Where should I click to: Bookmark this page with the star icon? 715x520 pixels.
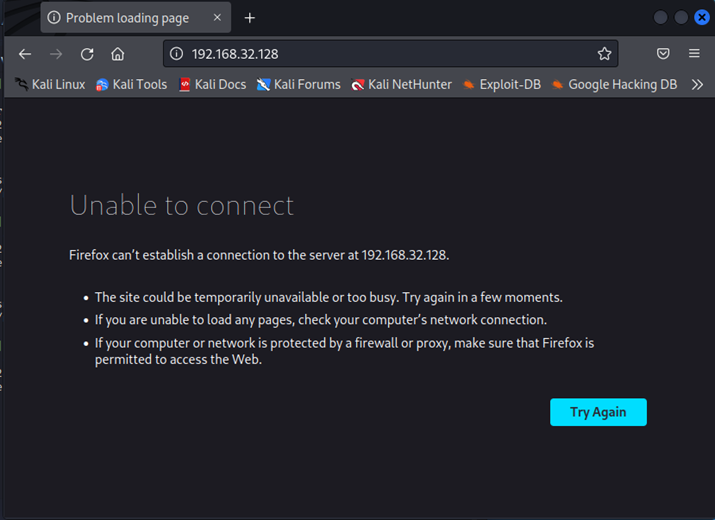[604, 54]
